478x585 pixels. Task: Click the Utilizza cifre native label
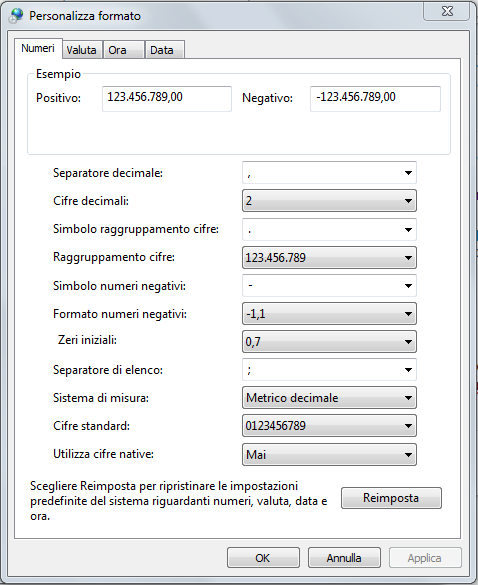pyautogui.click(x=103, y=454)
